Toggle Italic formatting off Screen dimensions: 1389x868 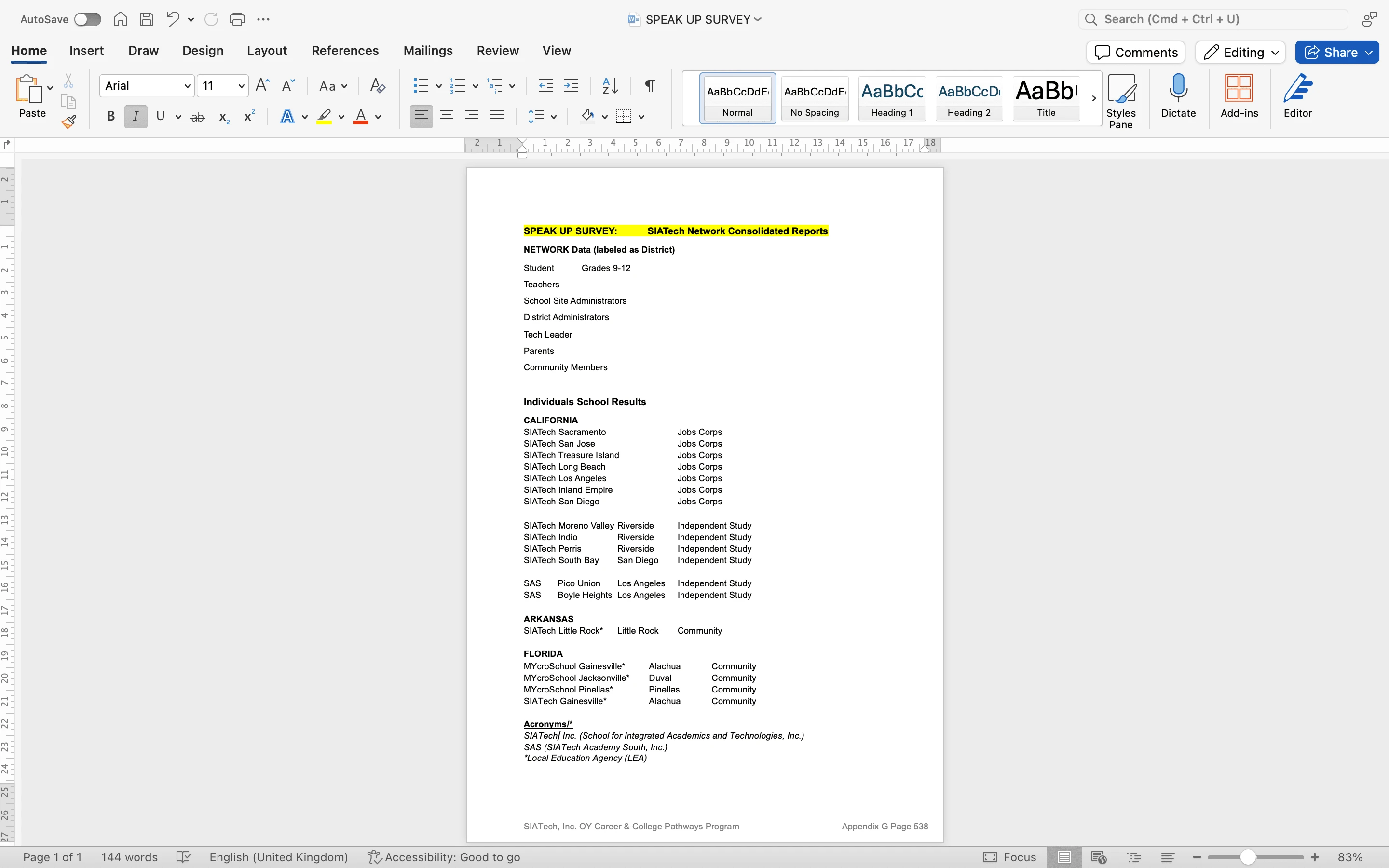[x=136, y=117]
